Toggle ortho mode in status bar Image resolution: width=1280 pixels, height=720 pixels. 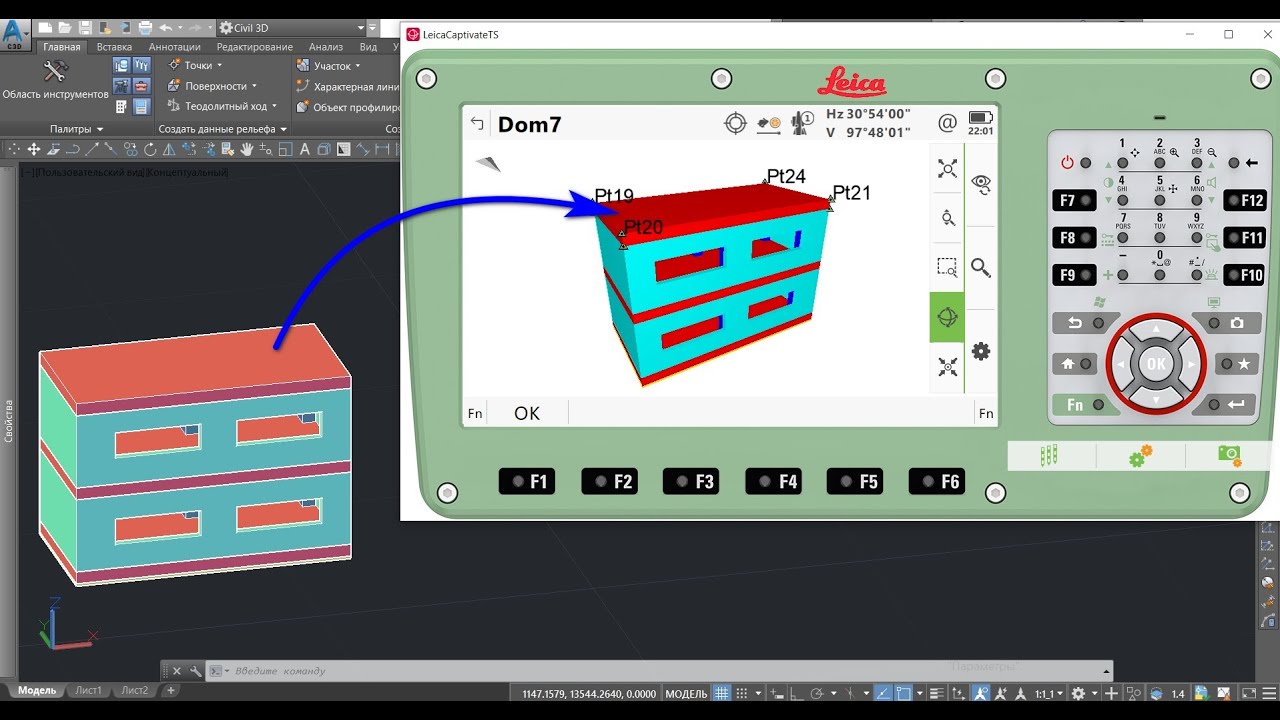(x=796, y=693)
